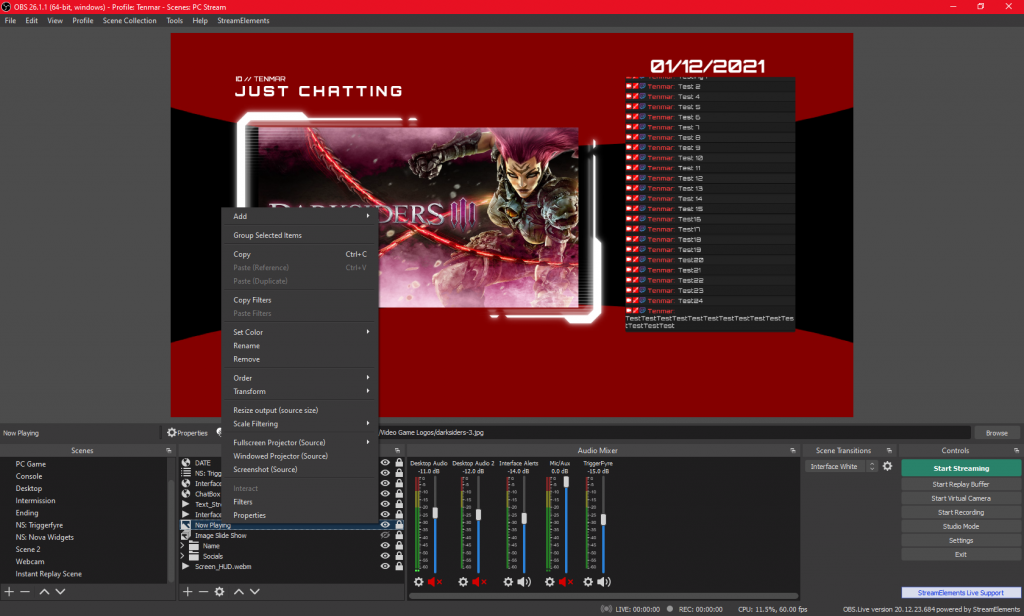Undock the Scene Transitions panel
This screenshot has height=616, width=1024.
[x=889, y=451]
